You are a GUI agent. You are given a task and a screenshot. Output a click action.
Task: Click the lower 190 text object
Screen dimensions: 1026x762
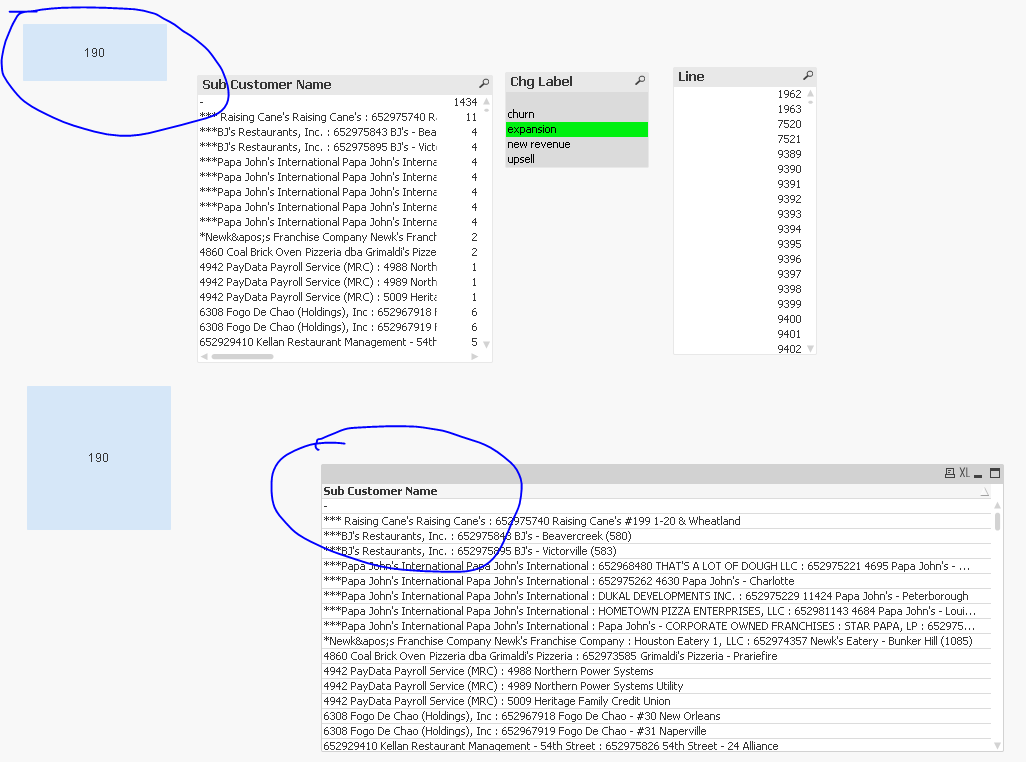click(x=99, y=458)
